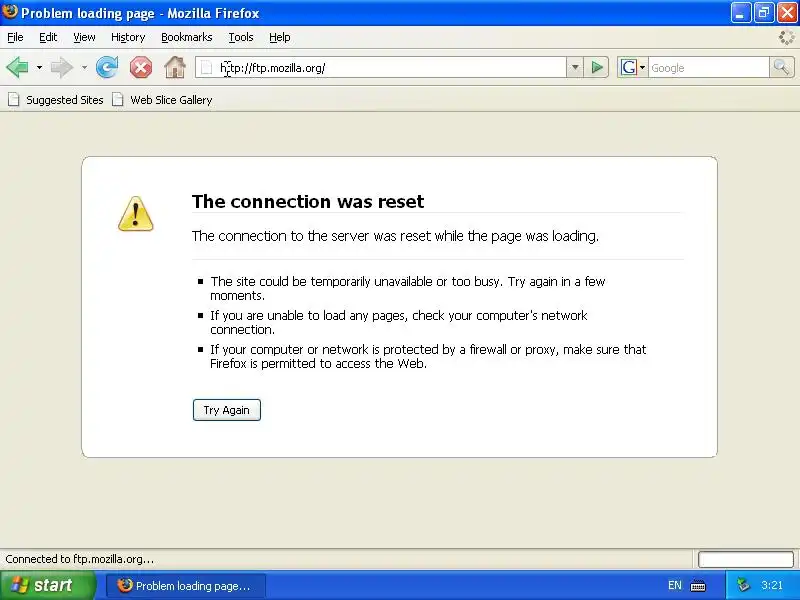This screenshot has height=600, width=800.
Task: Click the grey Forward arrow button
Action: click(x=62, y=67)
